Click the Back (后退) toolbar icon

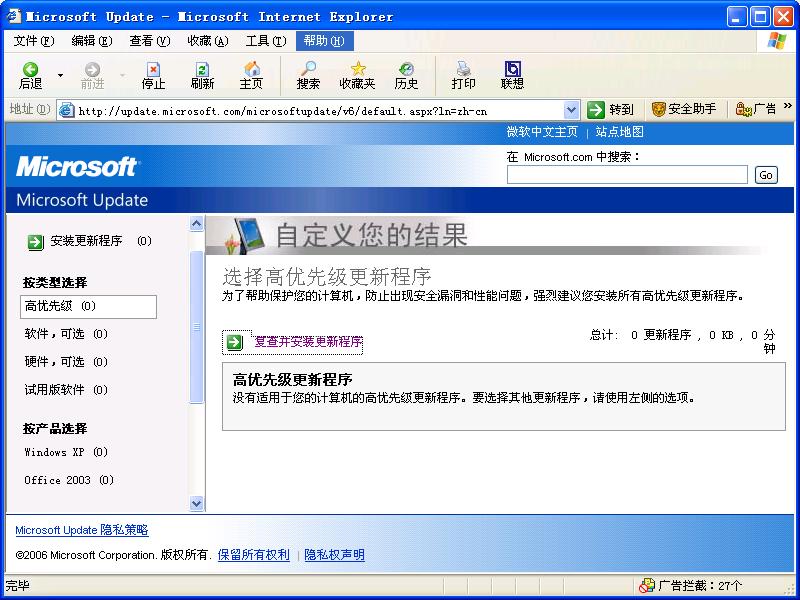tap(30, 69)
